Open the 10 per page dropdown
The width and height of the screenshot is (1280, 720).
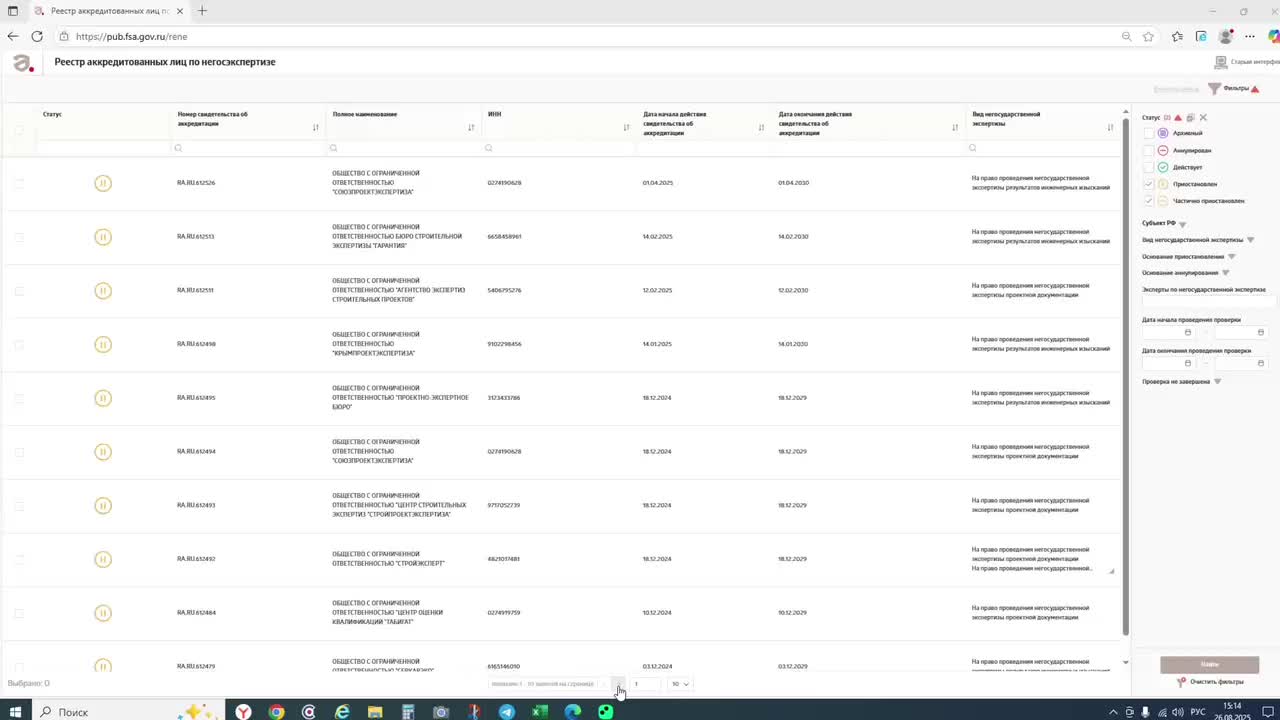point(680,684)
